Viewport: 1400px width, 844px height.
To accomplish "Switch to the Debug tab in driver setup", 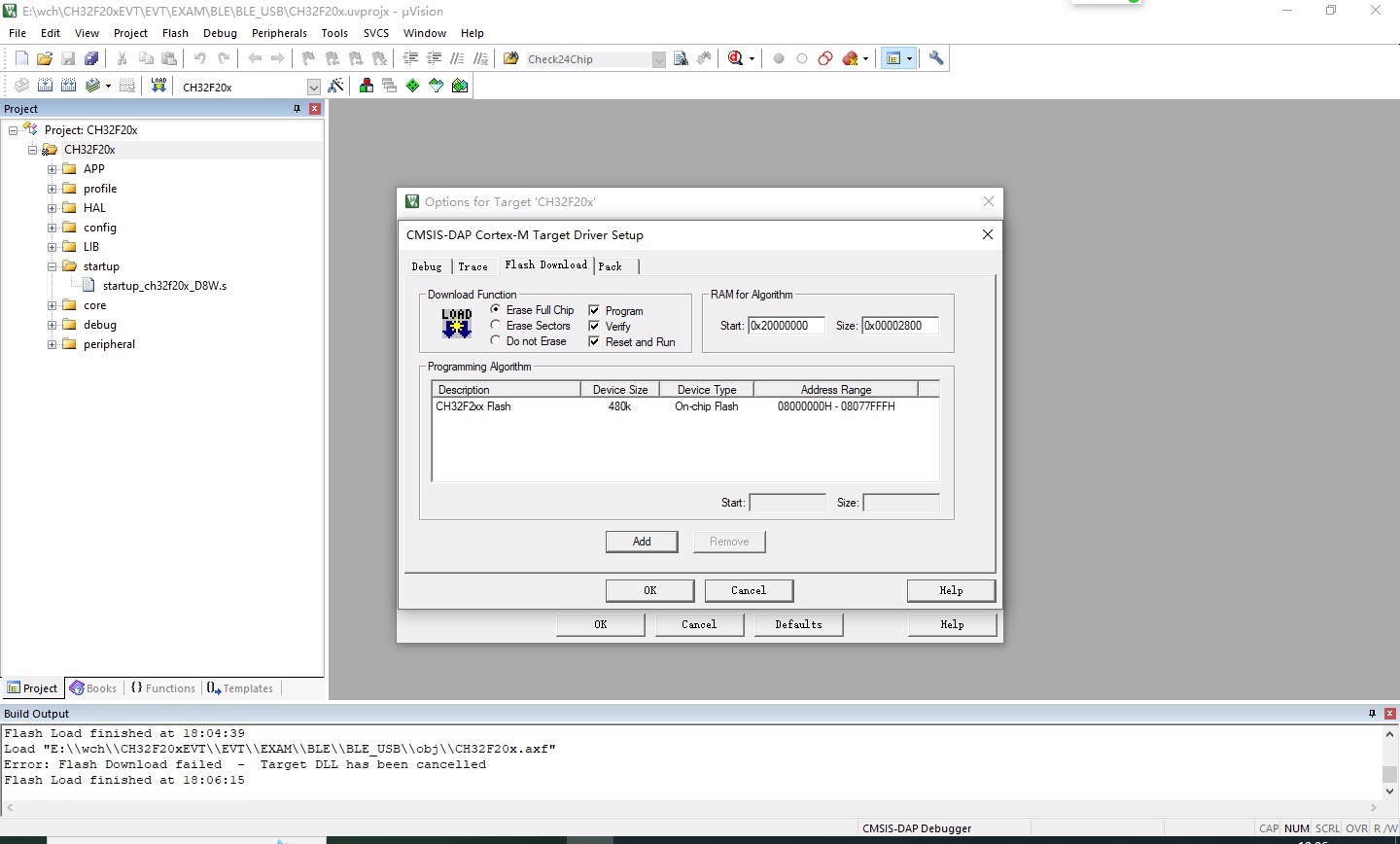I will tap(427, 266).
